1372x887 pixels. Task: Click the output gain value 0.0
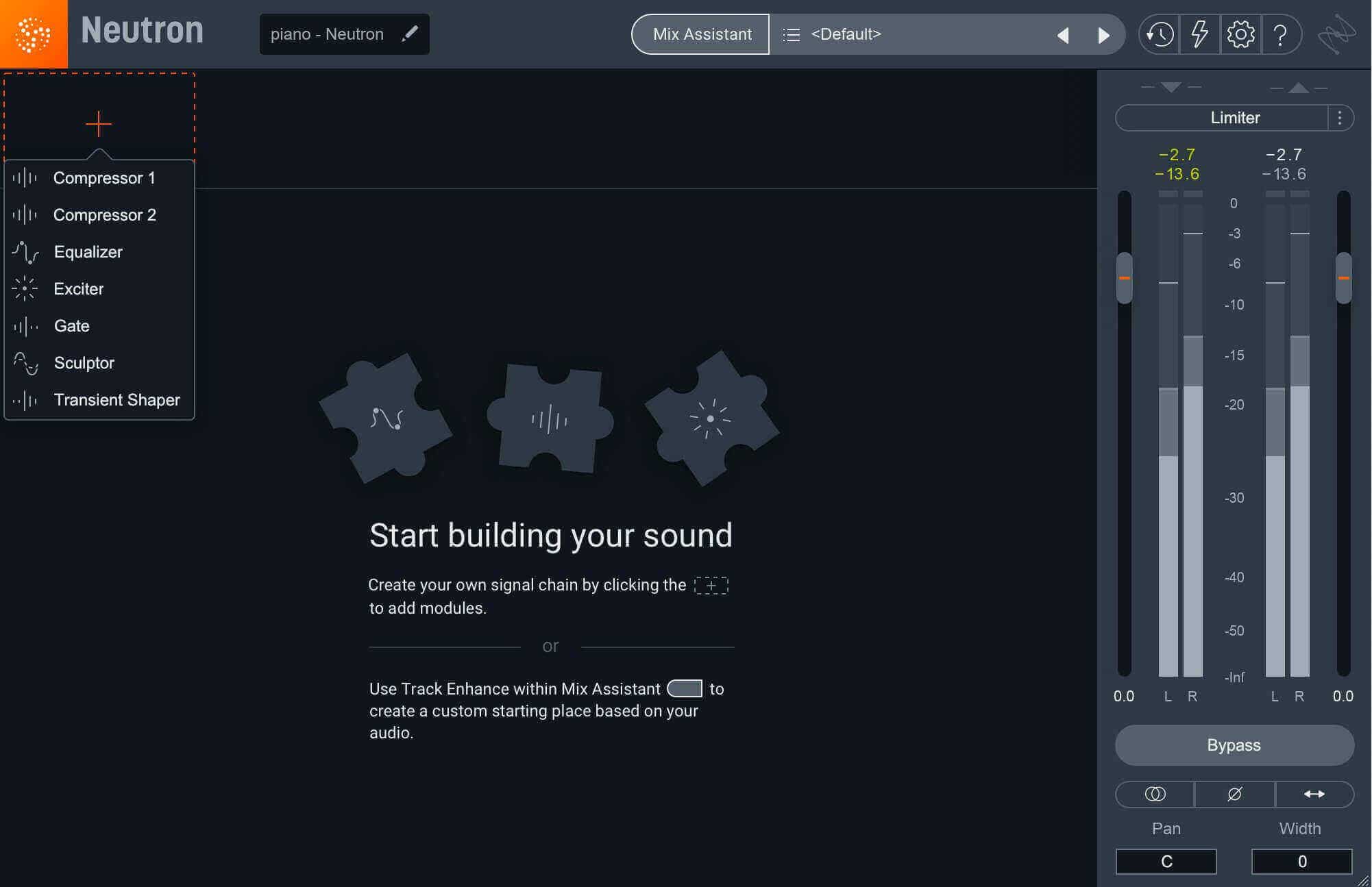pos(1343,697)
